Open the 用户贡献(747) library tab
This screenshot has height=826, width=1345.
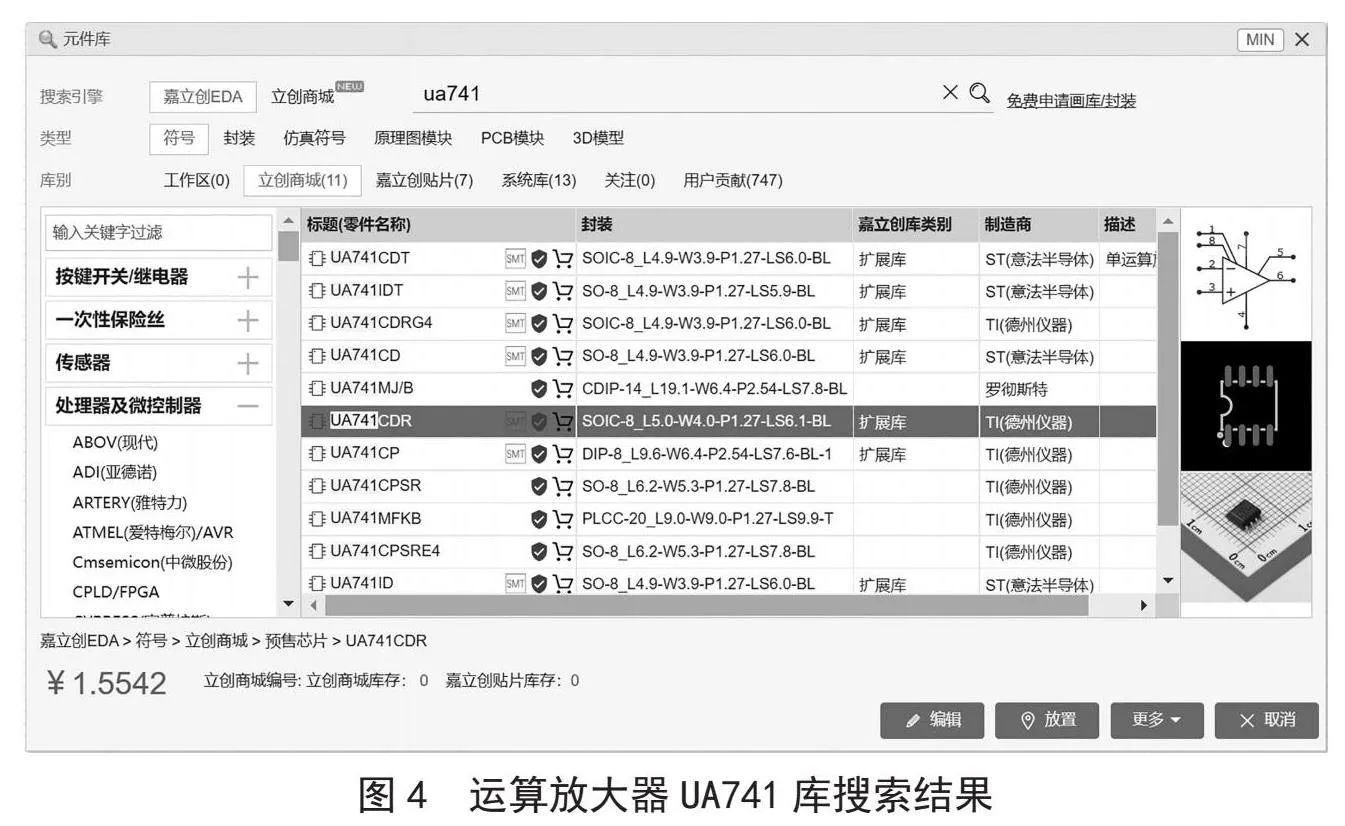[x=733, y=180]
